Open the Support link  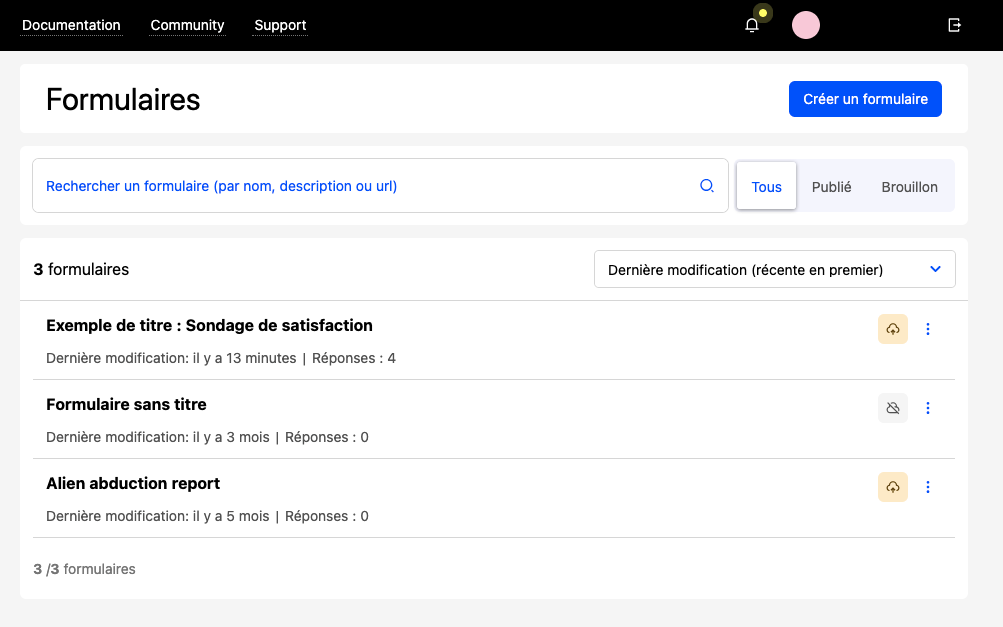tap(280, 26)
